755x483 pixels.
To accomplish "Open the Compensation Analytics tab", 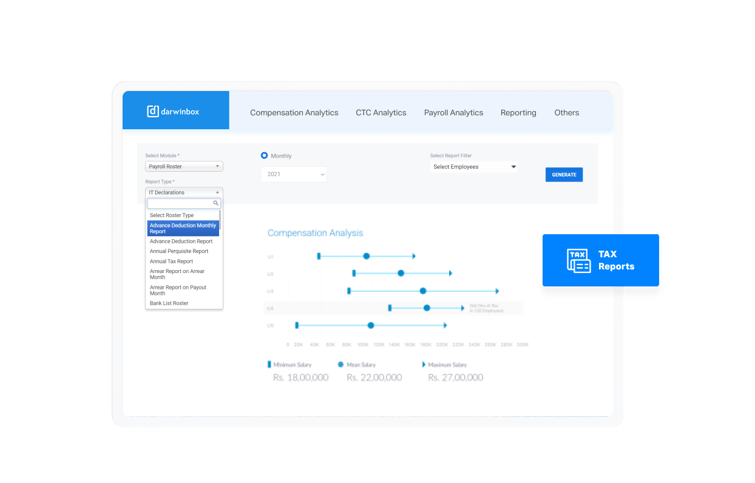I will [x=294, y=113].
